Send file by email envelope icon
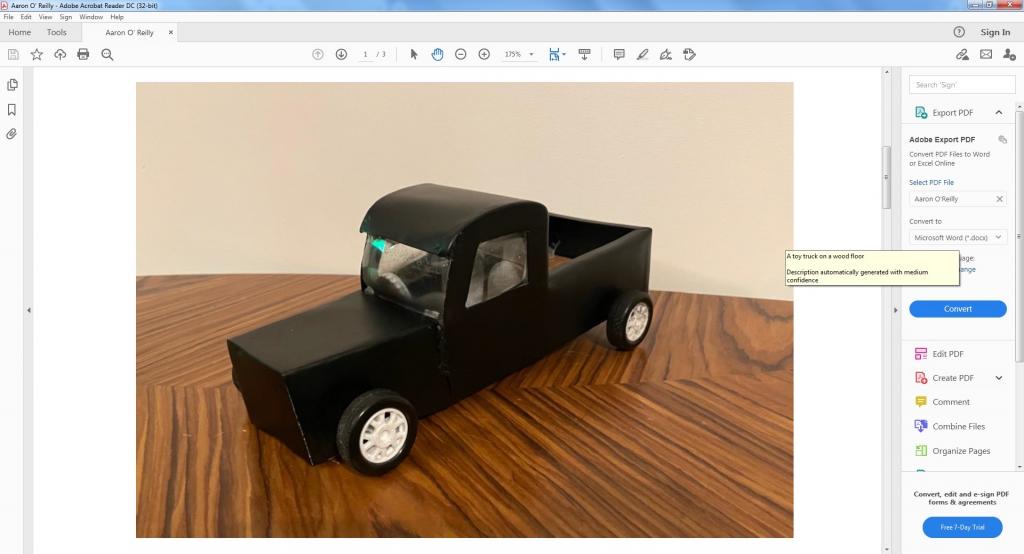Image resolution: width=1024 pixels, height=554 pixels. click(986, 55)
